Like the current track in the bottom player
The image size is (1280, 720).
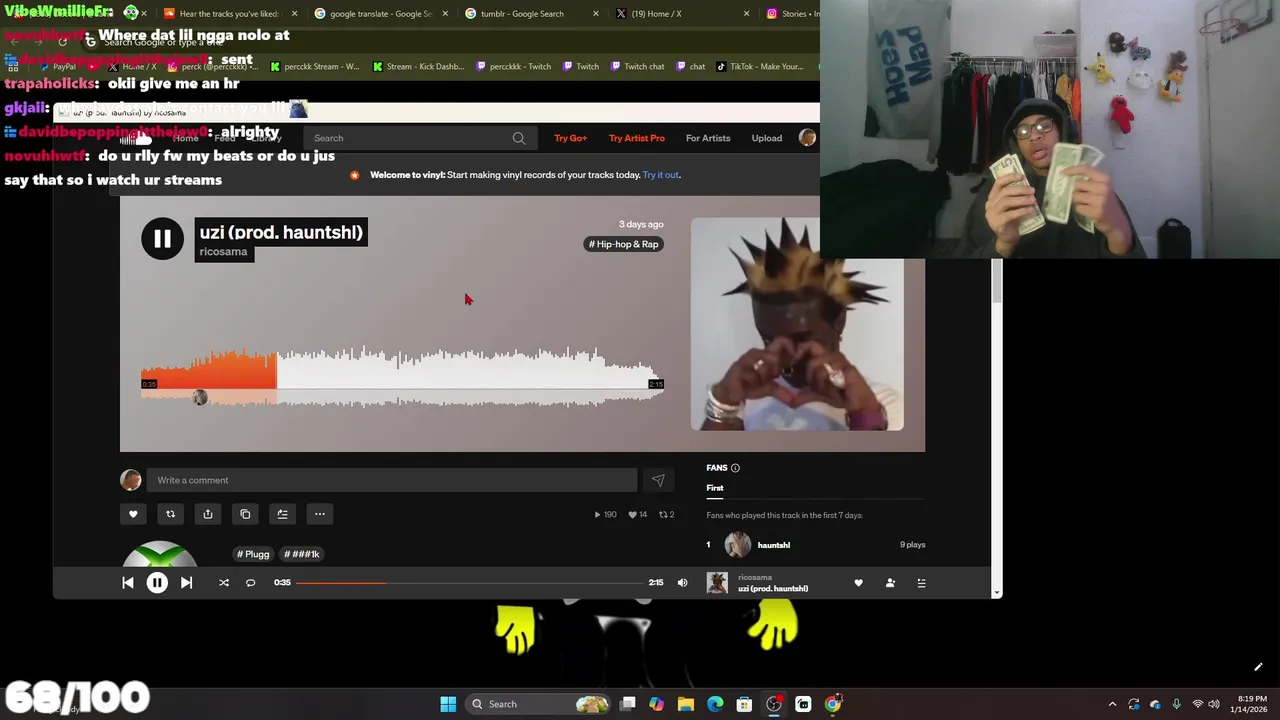(858, 583)
